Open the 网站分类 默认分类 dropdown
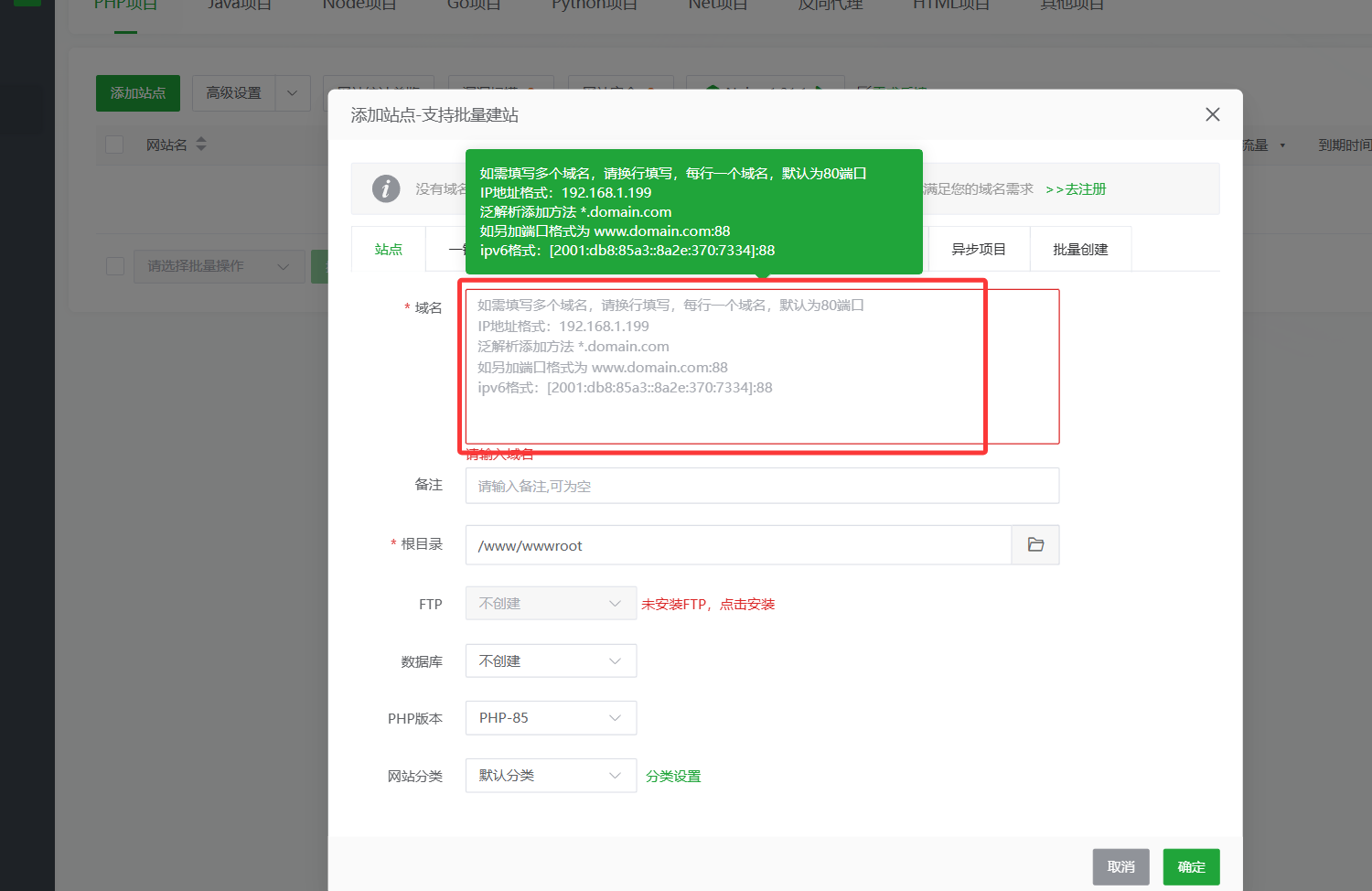 coord(551,776)
